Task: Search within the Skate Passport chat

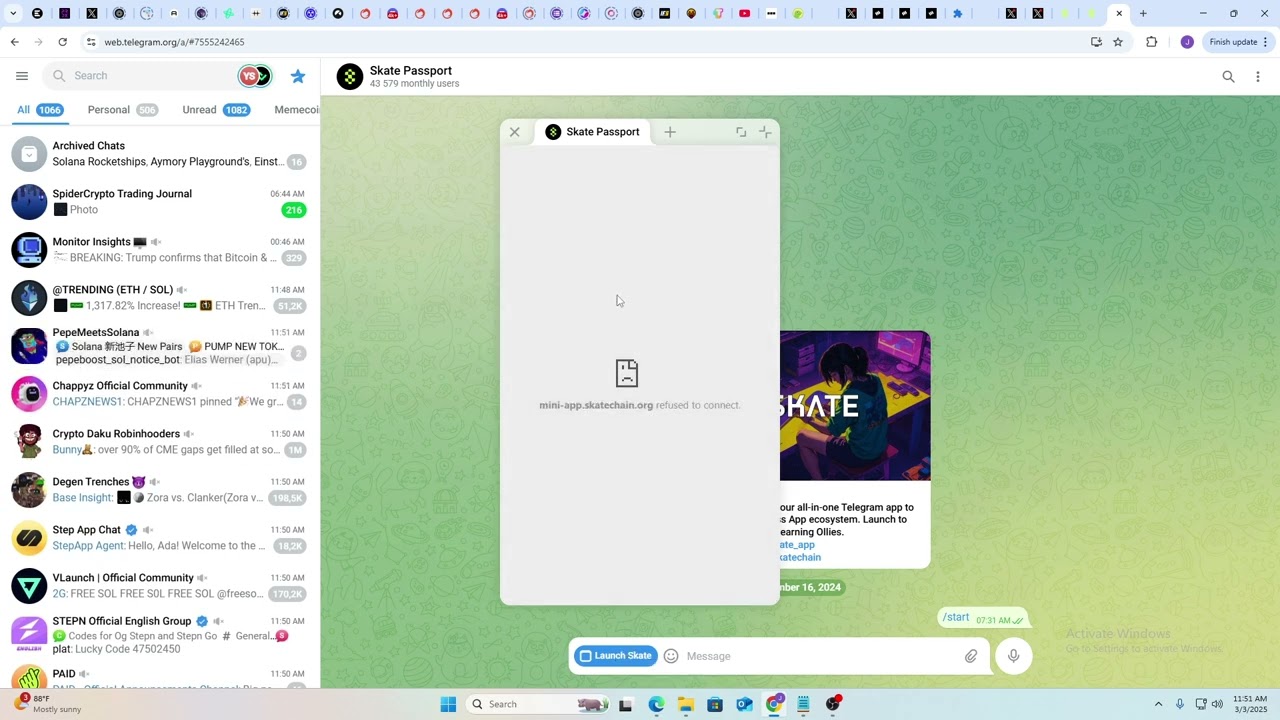Action: point(1228,77)
